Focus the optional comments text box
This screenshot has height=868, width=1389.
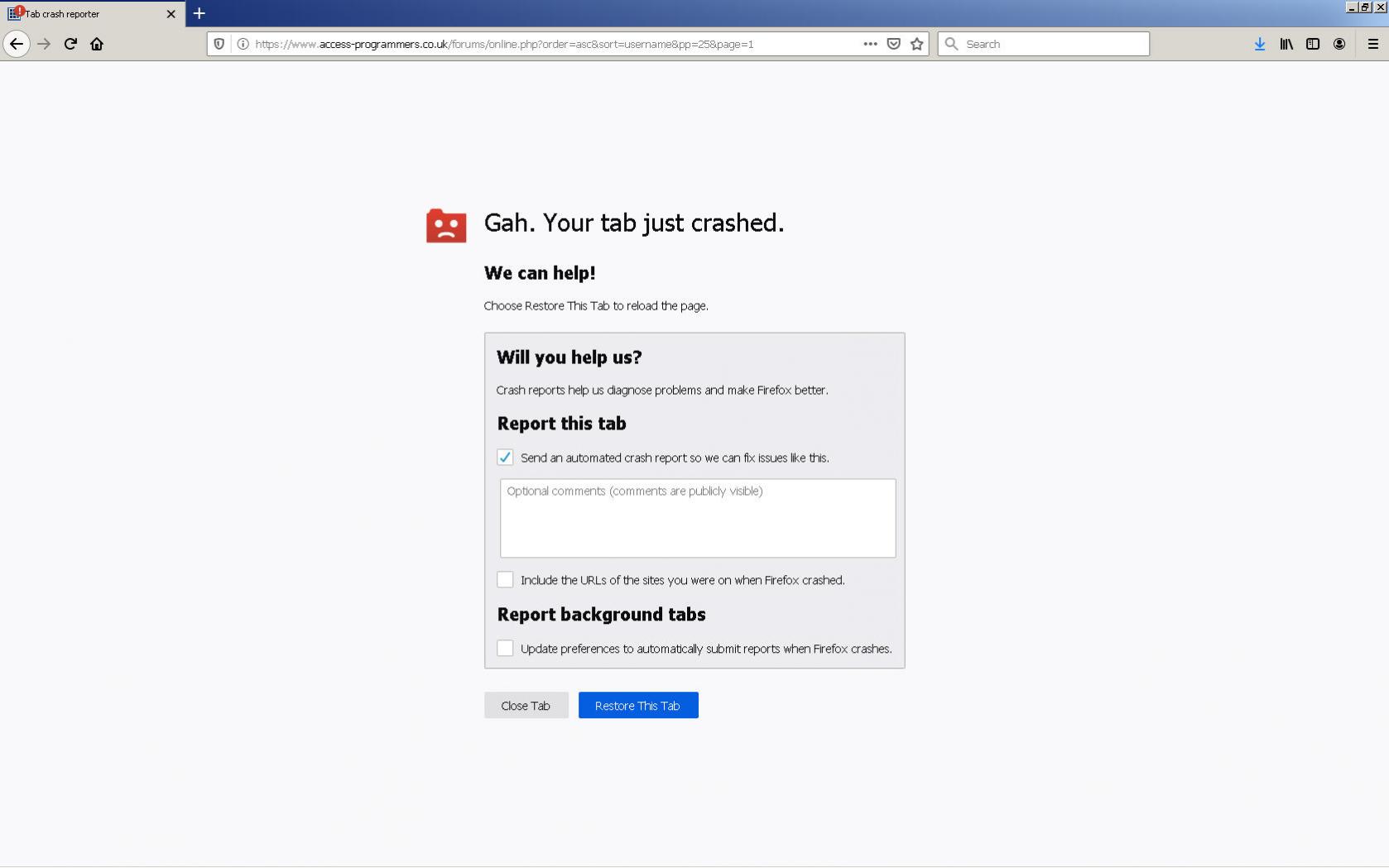[697, 518]
